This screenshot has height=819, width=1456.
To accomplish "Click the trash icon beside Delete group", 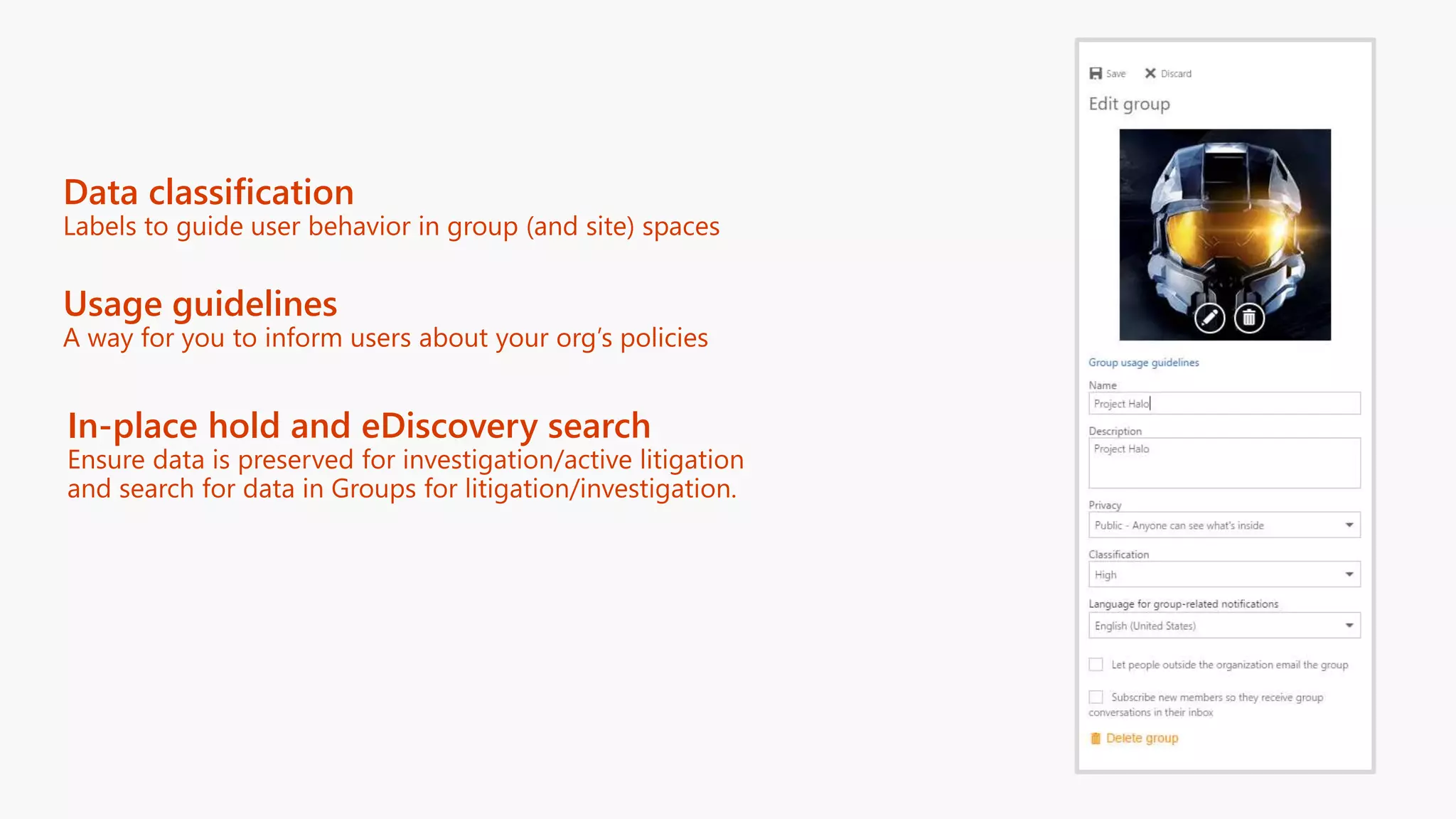I will pyautogui.click(x=1096, y=739).
